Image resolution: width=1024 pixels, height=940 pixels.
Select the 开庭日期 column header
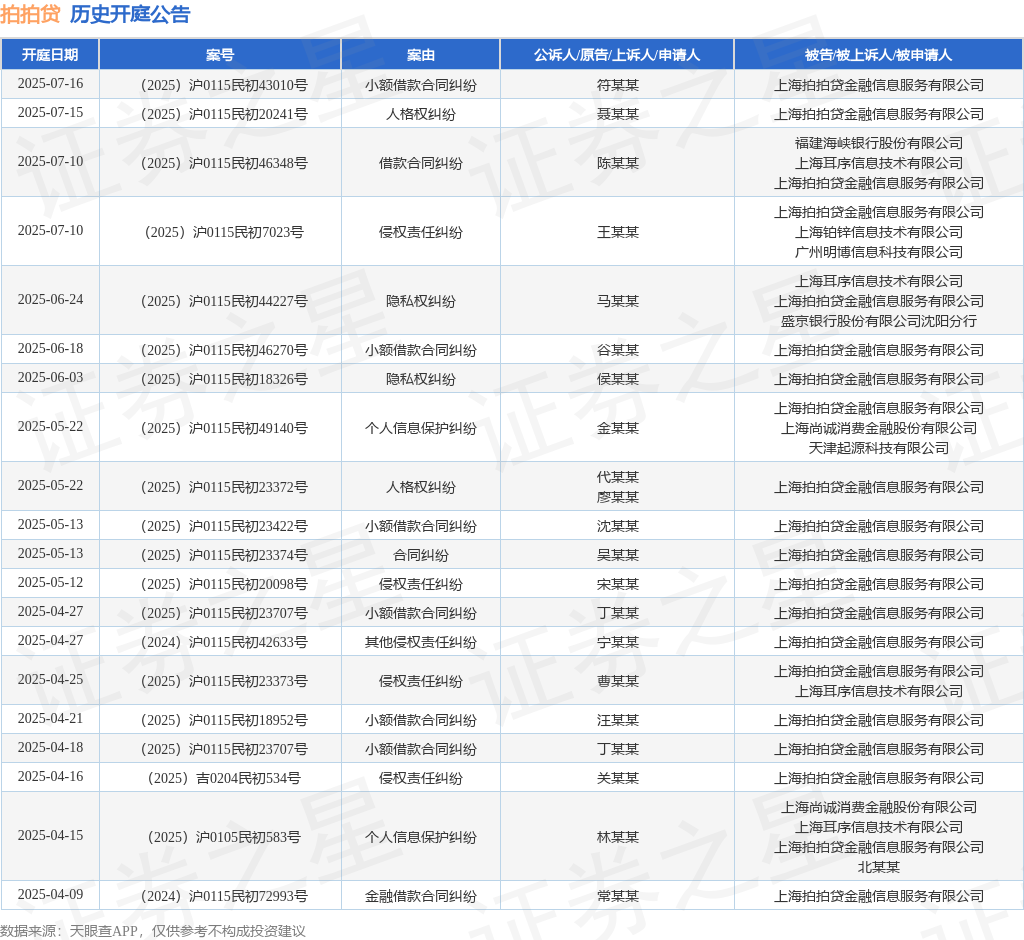pos(50,55)
